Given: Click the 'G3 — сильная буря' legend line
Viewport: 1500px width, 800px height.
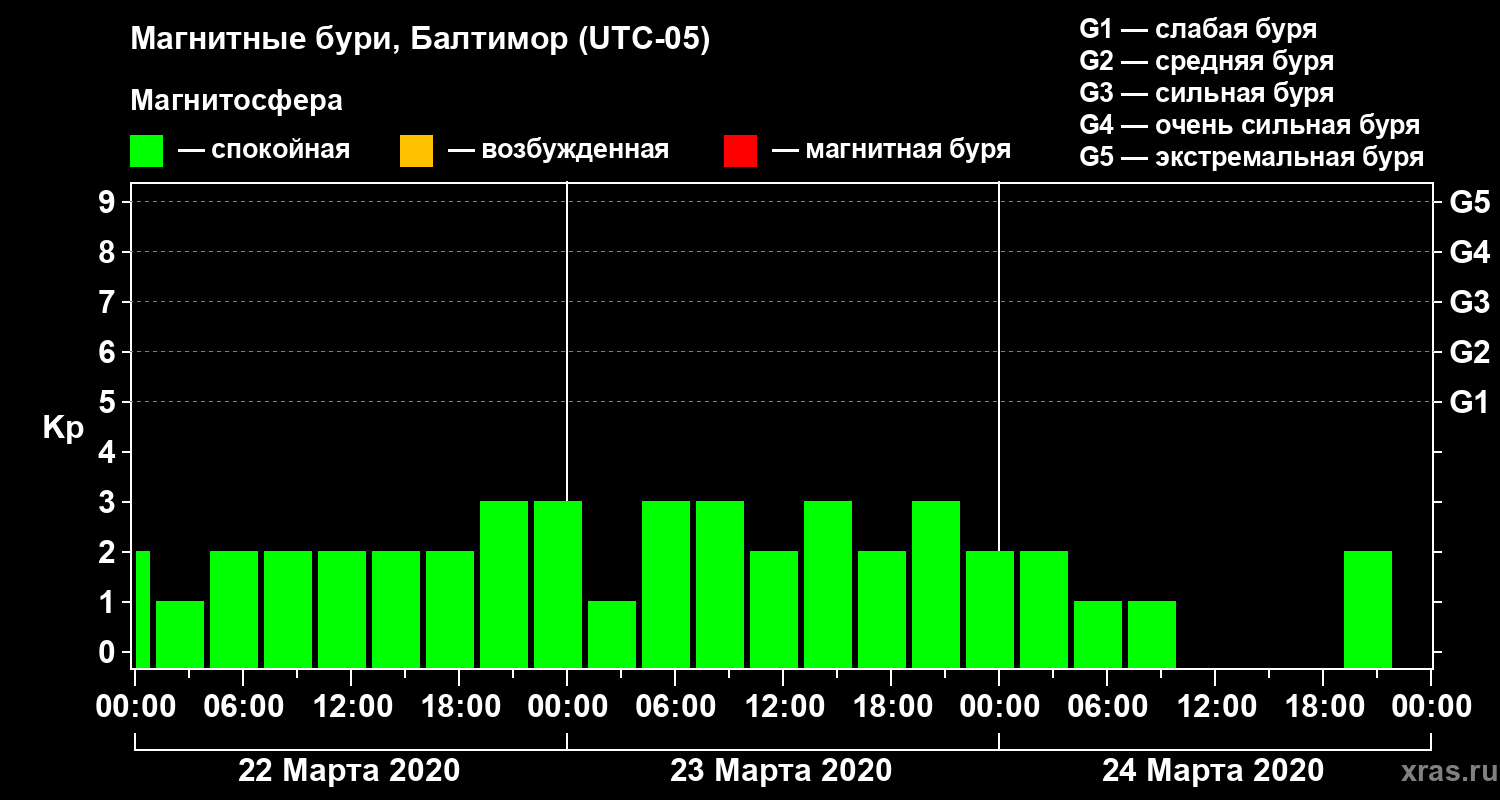Looking at the screenshot, I should click(1206, 93).
